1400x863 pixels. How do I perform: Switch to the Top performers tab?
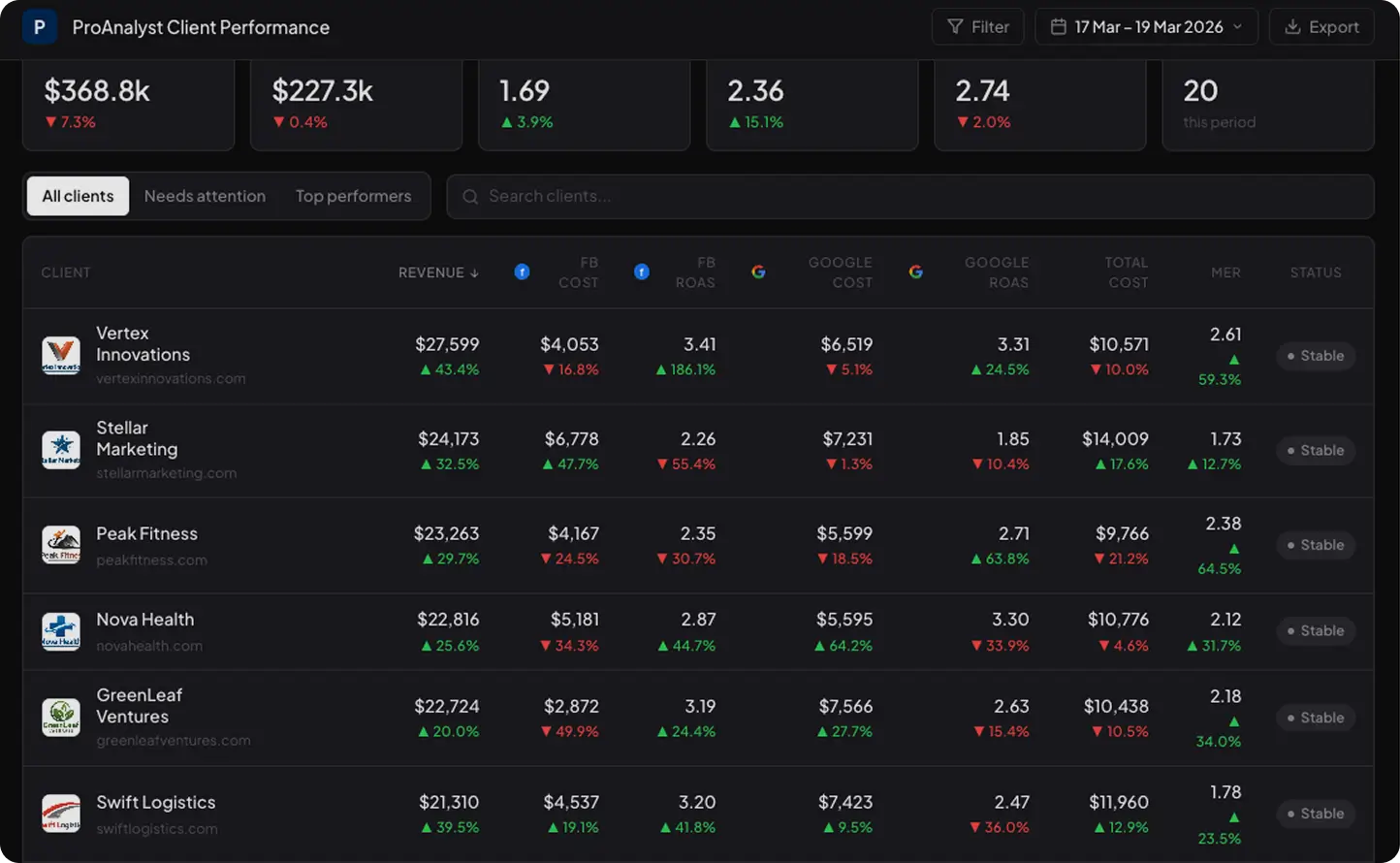353,196
